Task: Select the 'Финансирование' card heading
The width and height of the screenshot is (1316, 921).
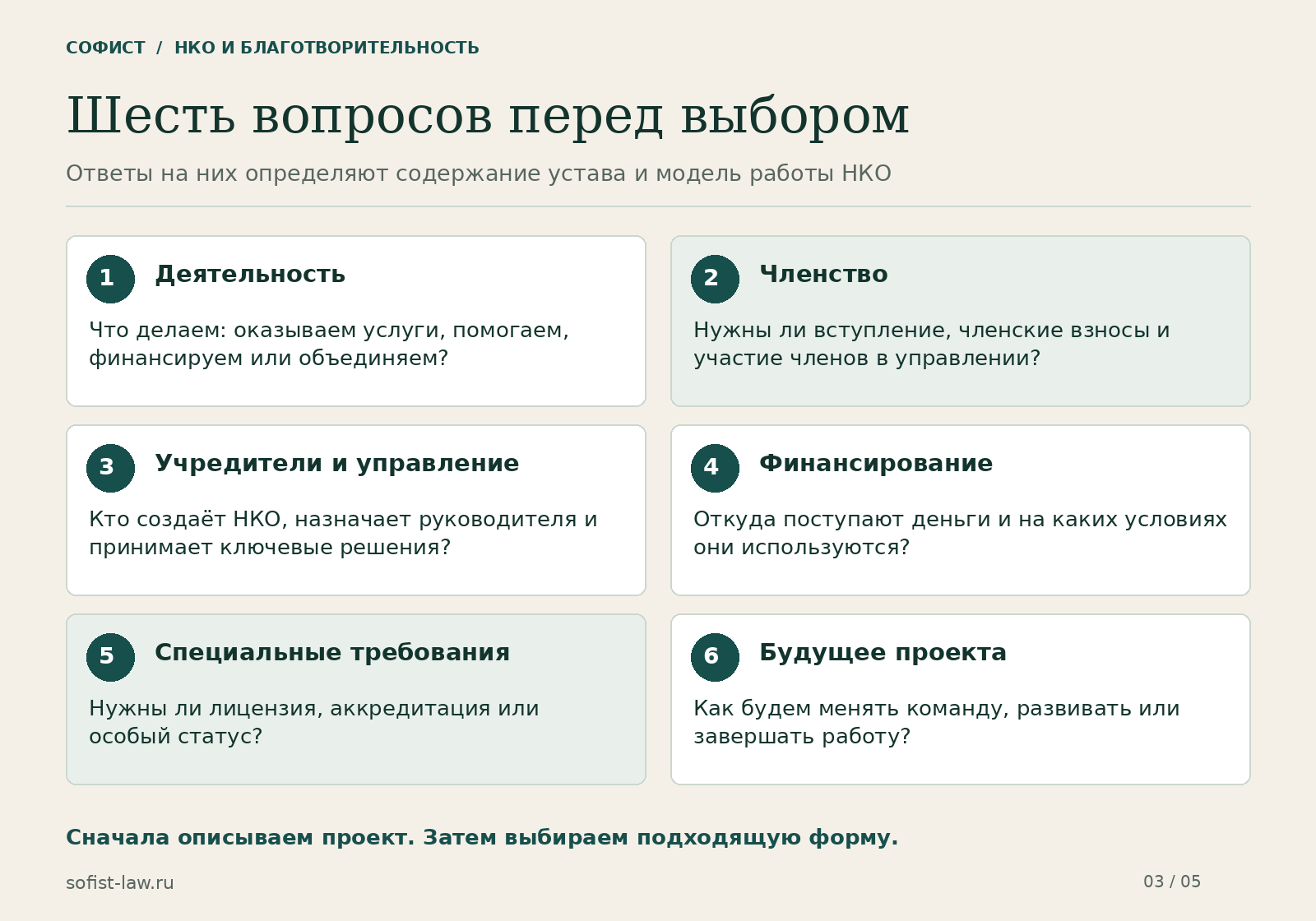Action: coord(876,464)
